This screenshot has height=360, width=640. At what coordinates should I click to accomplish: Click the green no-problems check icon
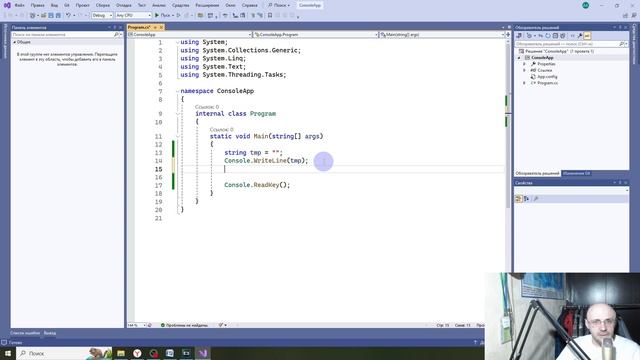[x=162, y=325]
